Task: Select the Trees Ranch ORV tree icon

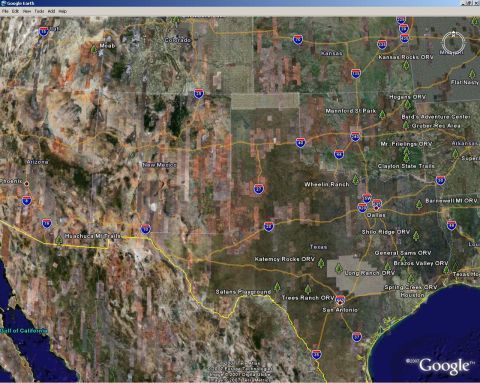Action: (308, 290)
